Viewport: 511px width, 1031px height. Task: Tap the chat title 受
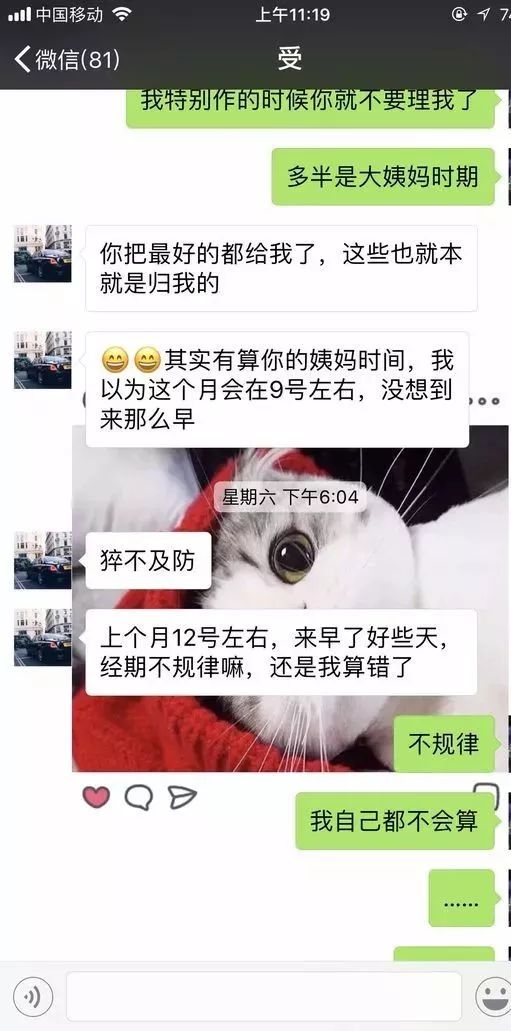pos(289,59)
